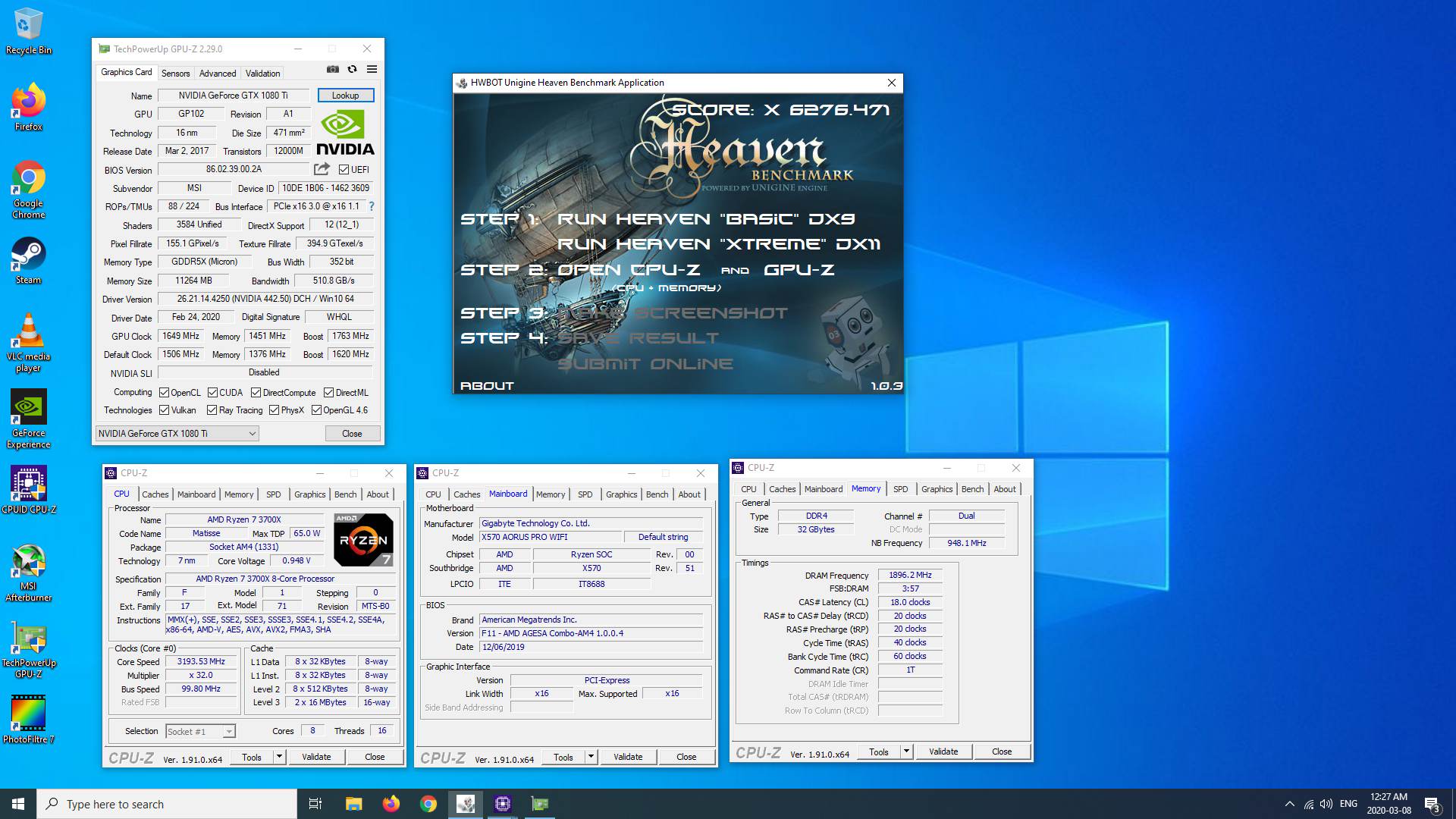Open Google Chrome desktop shortcut
The width and height of the screenshot is (1456, 819).
click(x=29, y=190)
